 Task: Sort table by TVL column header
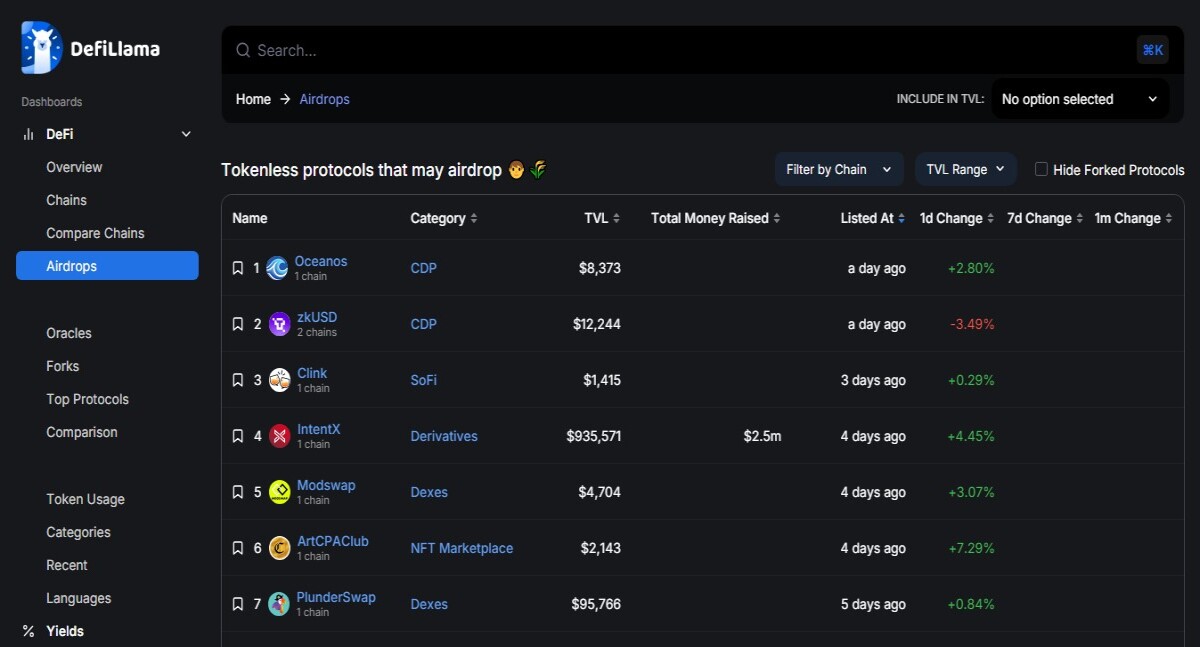click(x=602, y=218)
